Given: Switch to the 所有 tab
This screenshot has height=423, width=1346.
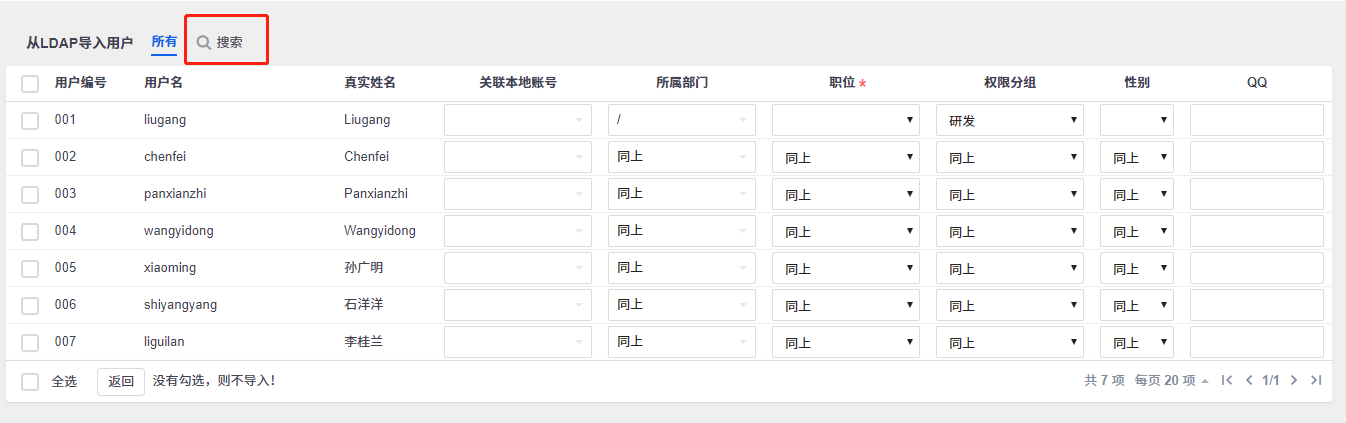Looking at the screenshot, I should pos(164,42).
